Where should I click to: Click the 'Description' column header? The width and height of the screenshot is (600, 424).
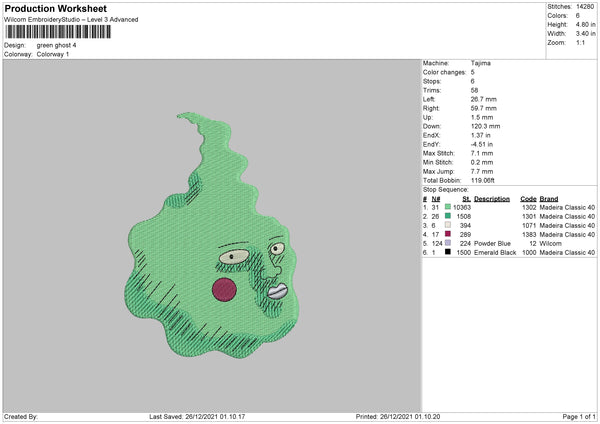(x=492, y=199)
